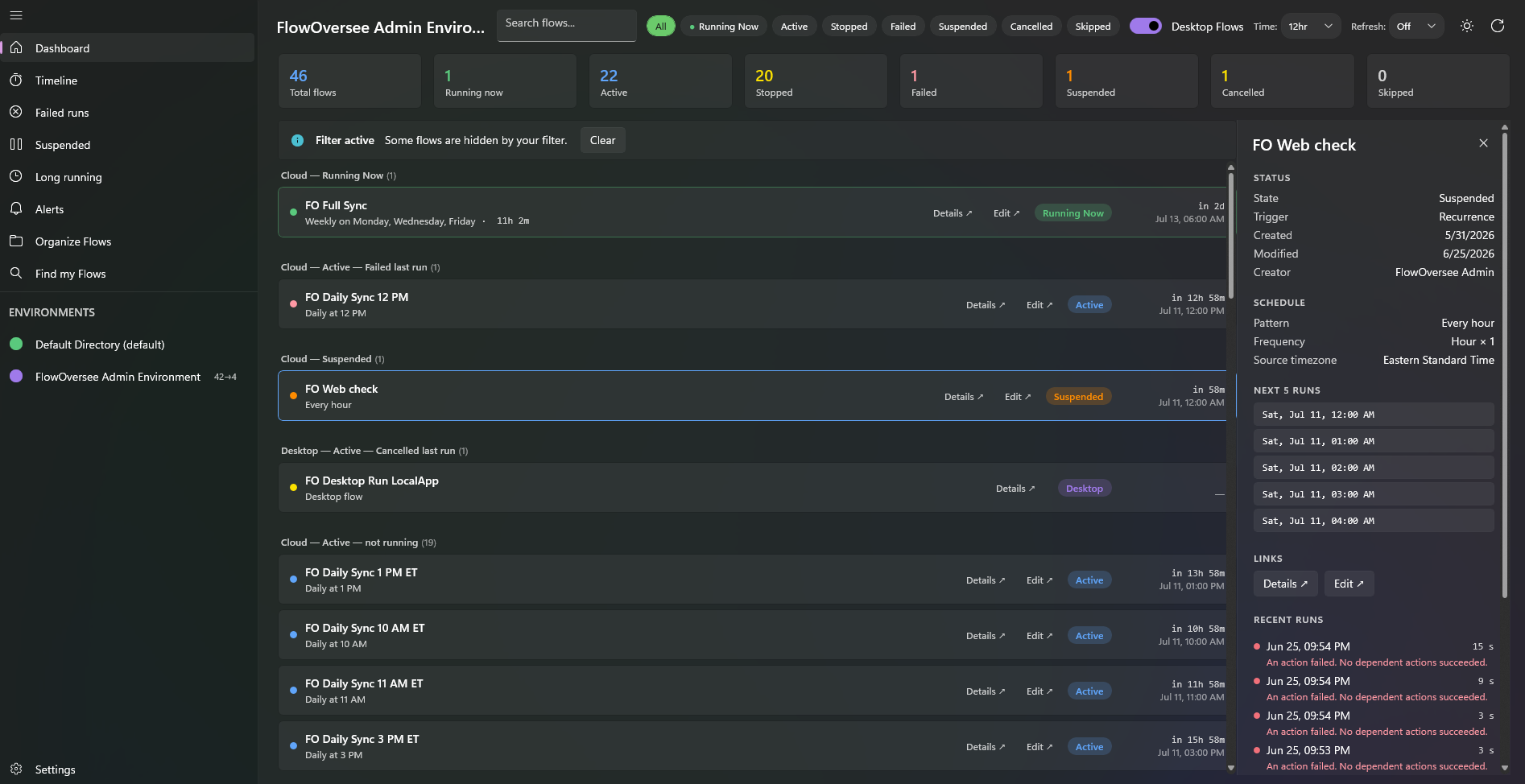Click the side panel scrollbar down arrow

click(1504, 768)
